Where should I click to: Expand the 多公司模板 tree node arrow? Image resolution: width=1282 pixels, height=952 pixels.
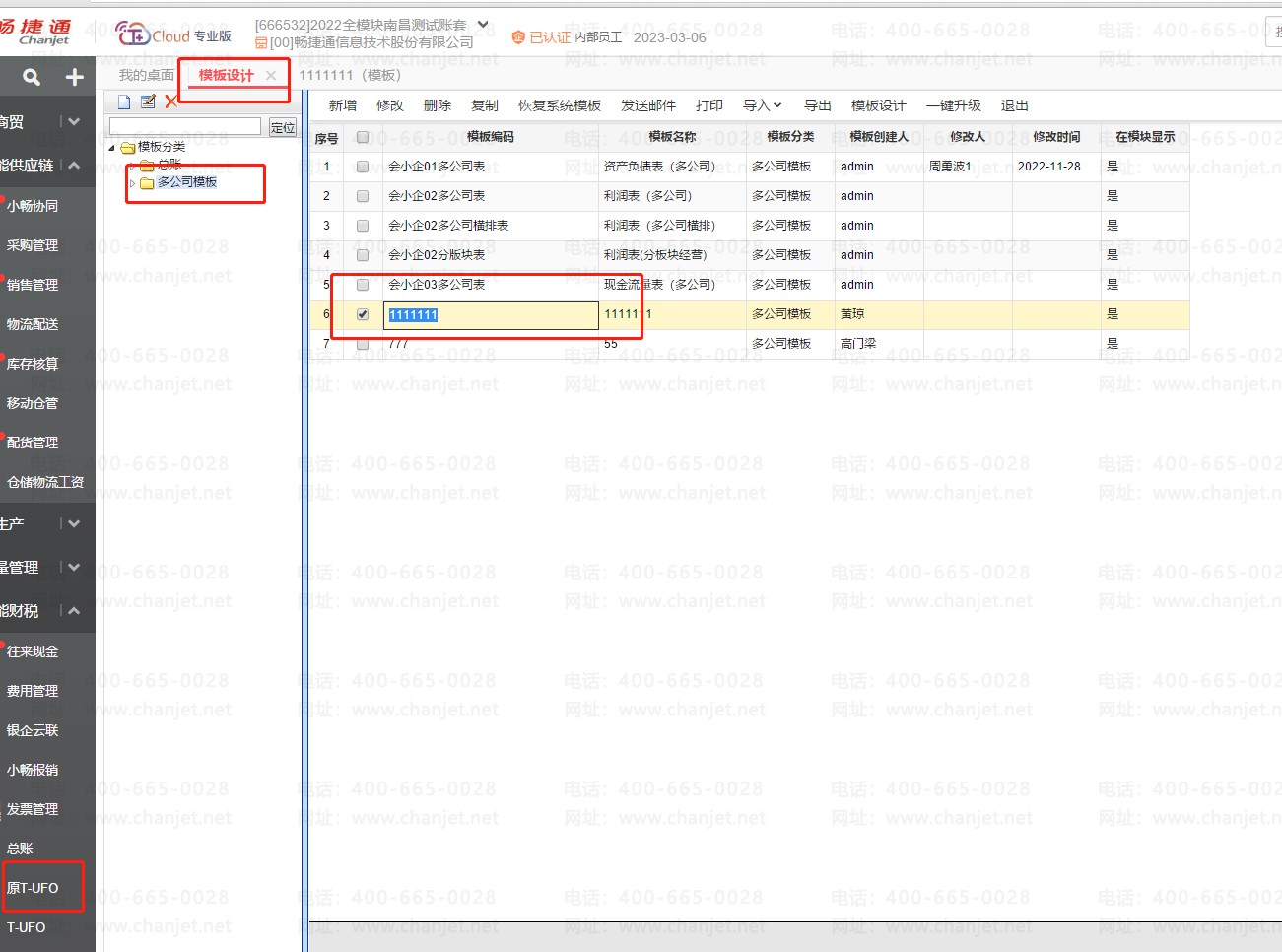coord(132,183)
